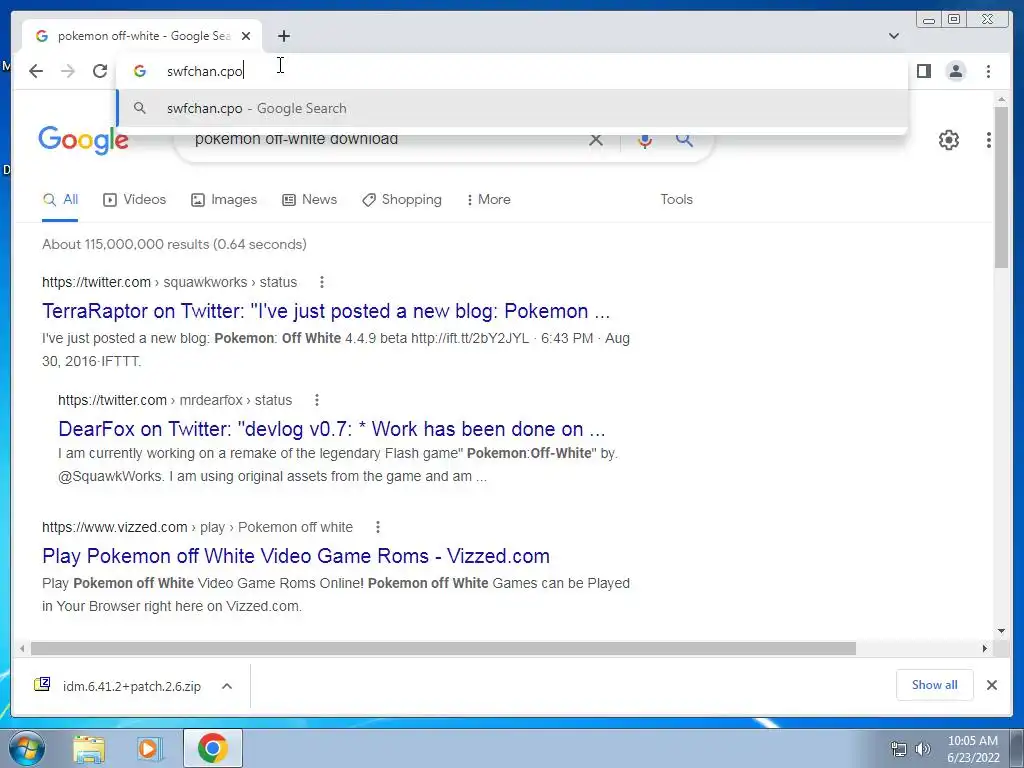Expand the download item options chevron
Screen dimensions: 1024x768
click(x=227, y=686)
